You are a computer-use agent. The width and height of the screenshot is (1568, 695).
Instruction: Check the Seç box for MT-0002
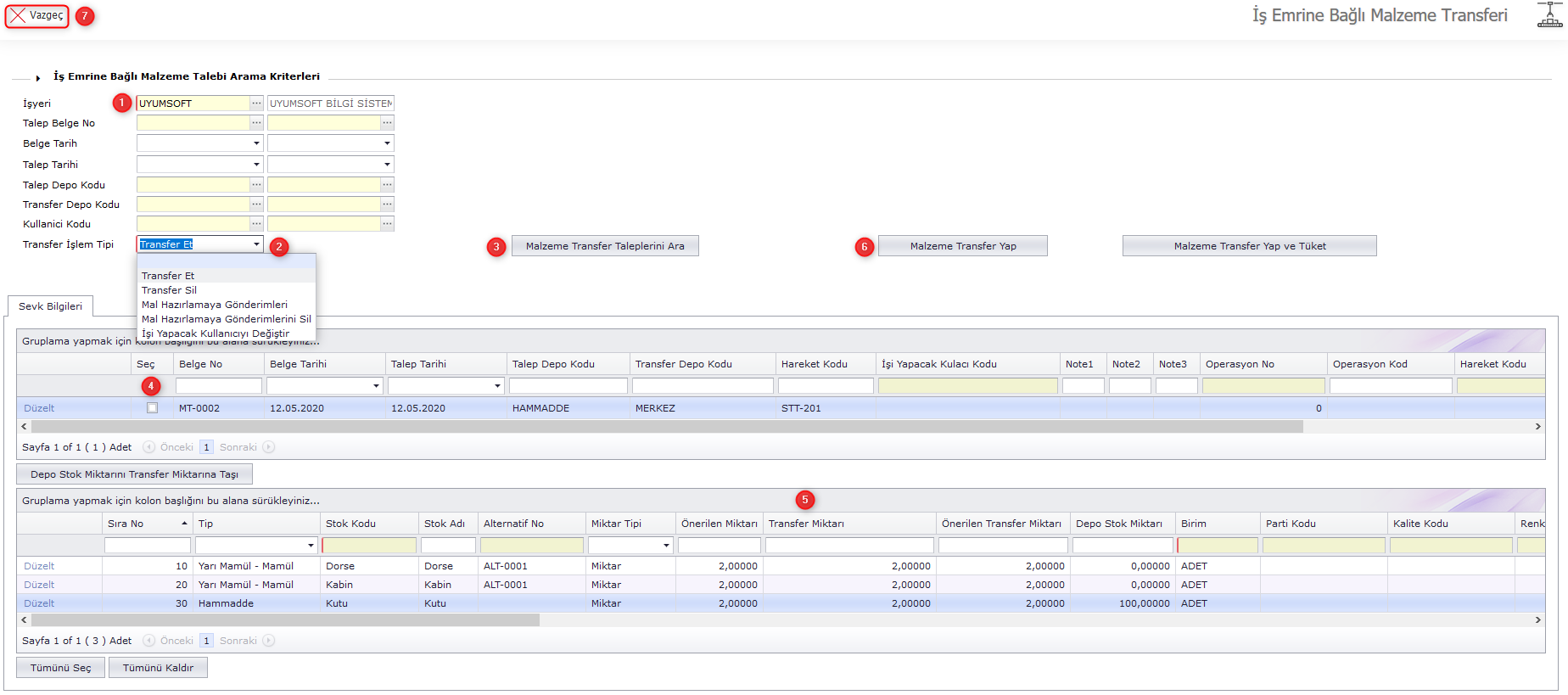153,408
